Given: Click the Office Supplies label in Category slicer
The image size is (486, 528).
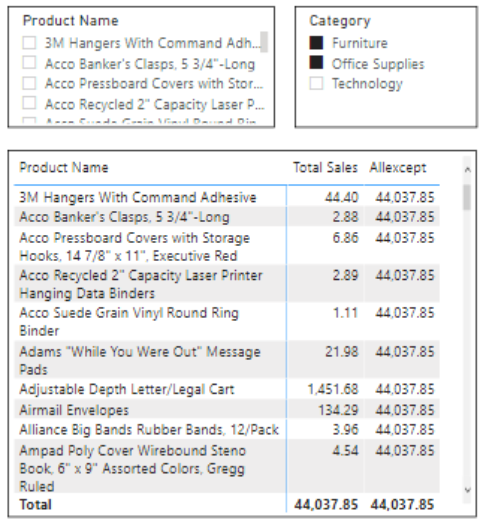Looking at the screenshot, I should [x=378, y=64].
